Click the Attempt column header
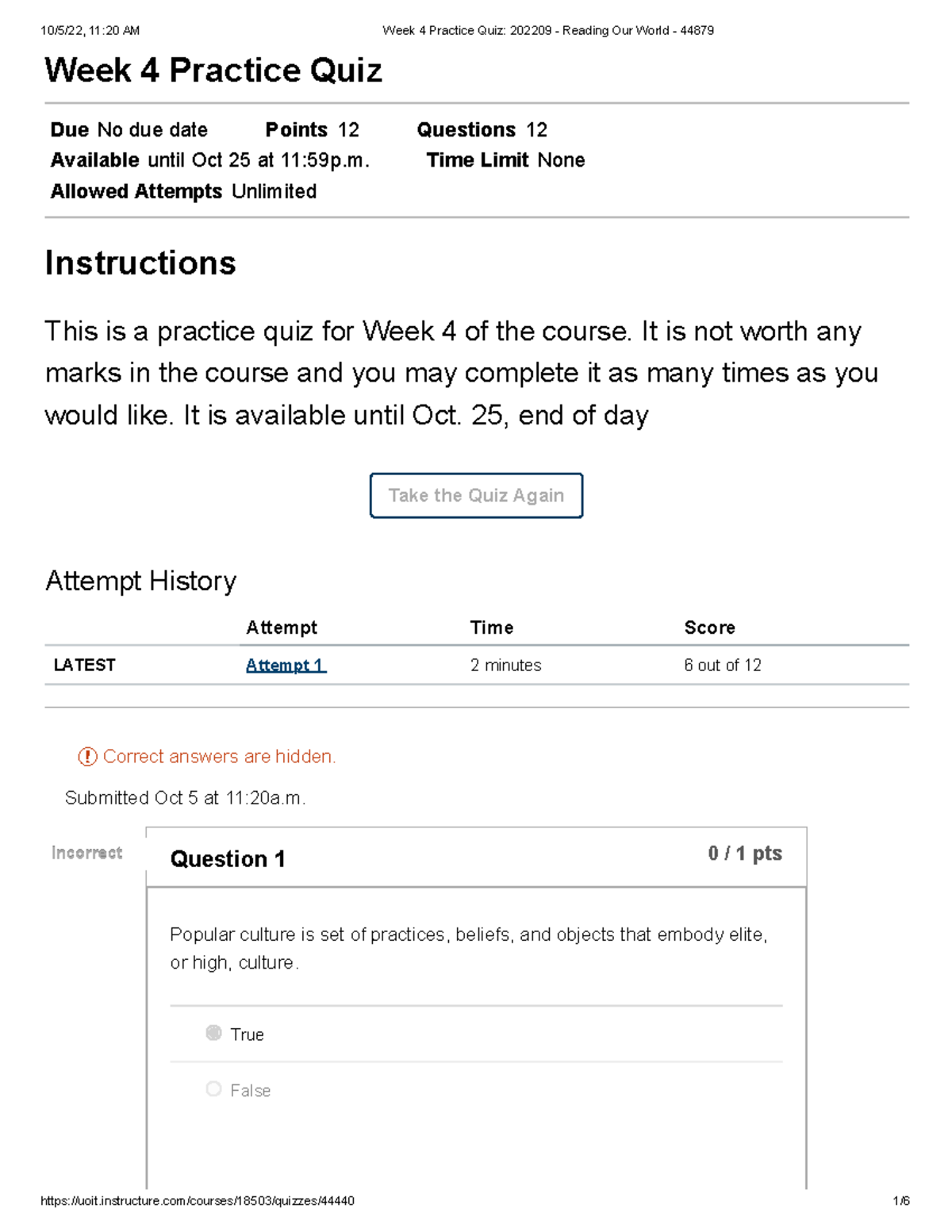 tap(282, 628)
